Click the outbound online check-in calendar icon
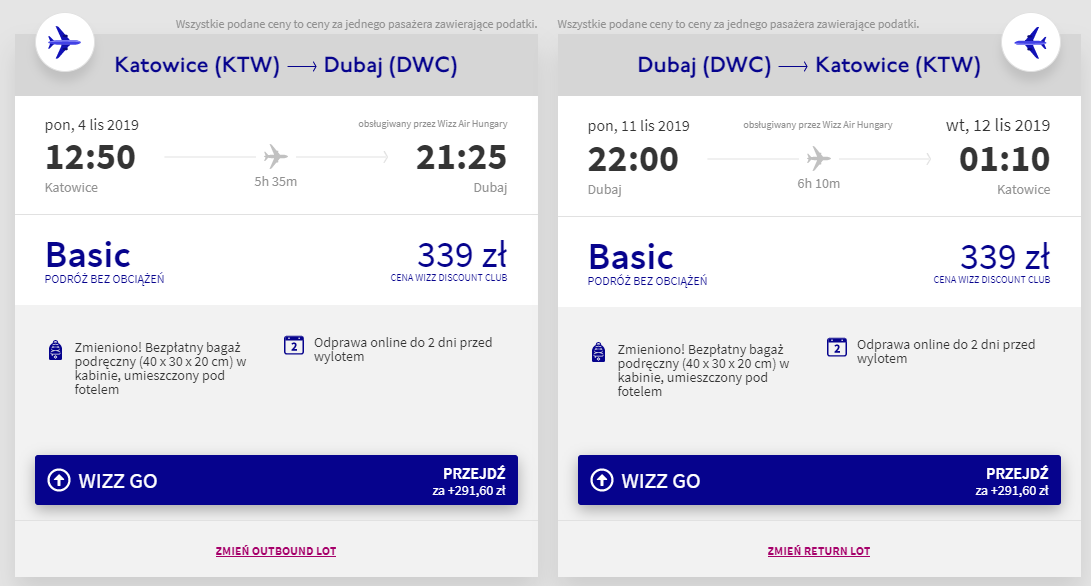 coord(294,346)
